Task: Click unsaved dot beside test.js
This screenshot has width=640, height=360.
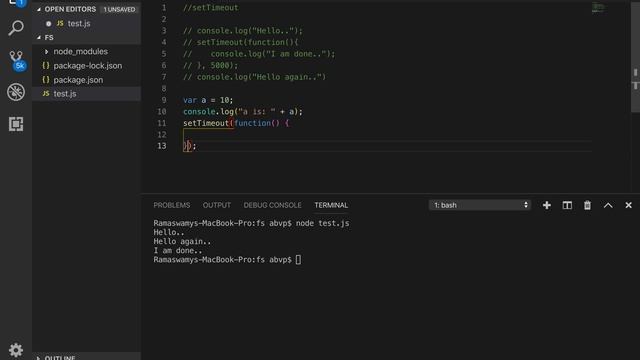Action: point(49,24)
